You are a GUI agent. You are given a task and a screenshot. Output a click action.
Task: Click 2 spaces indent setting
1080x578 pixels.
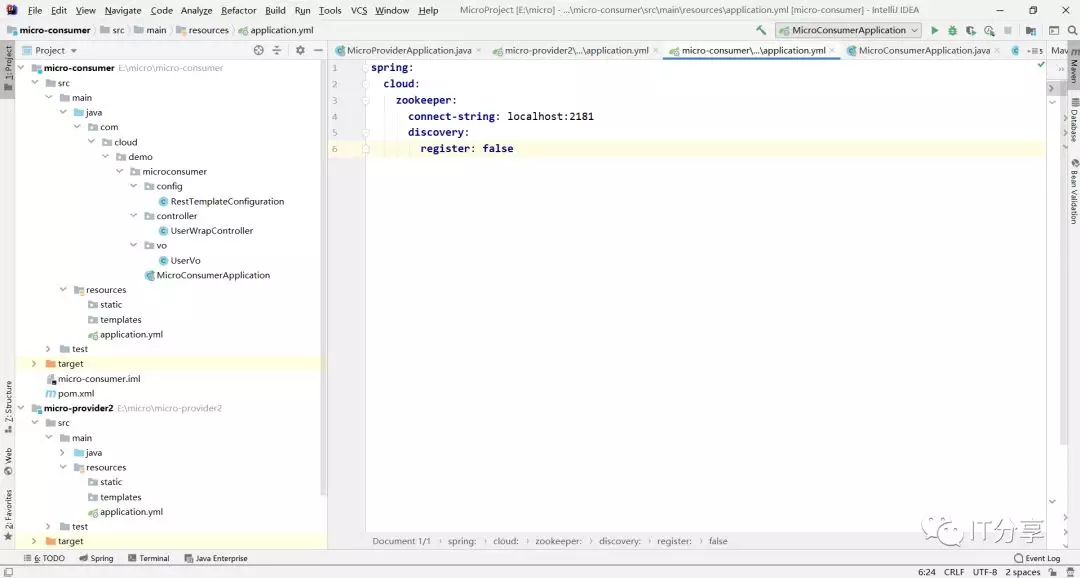click(x=1023, y=572)
